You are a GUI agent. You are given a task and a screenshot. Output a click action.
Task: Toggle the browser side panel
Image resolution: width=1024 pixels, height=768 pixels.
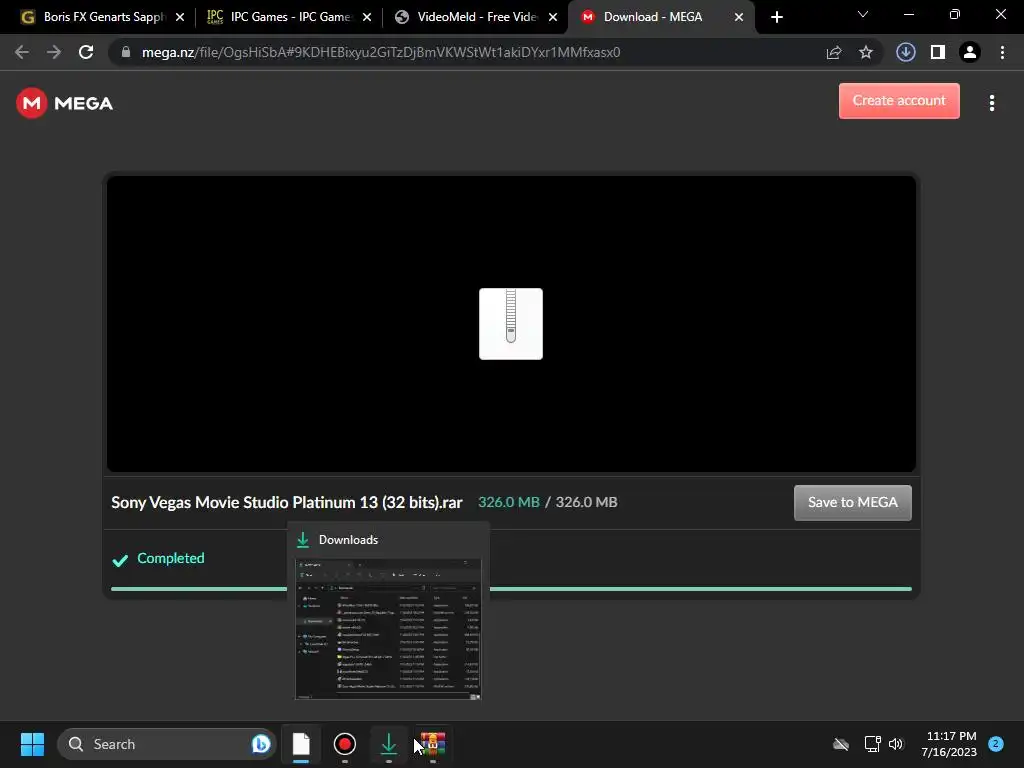point(938,52)
